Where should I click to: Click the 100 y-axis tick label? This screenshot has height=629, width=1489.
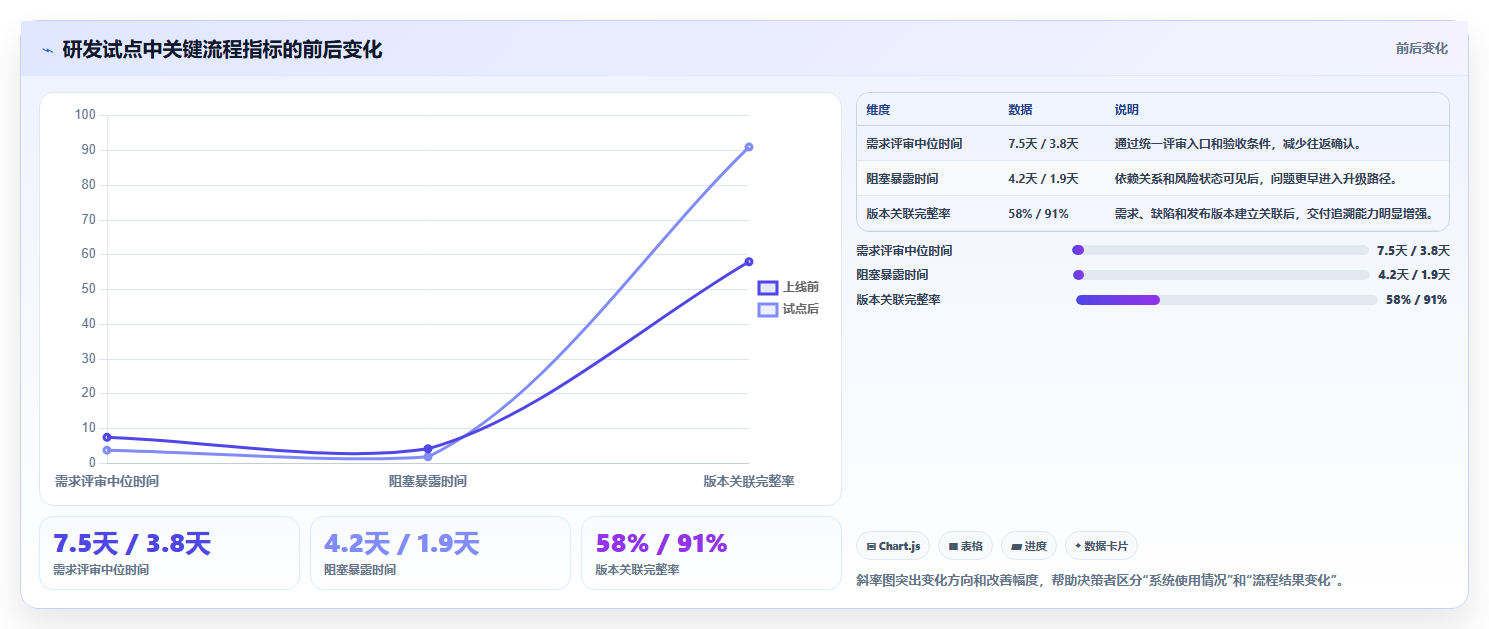pos(85,115)
